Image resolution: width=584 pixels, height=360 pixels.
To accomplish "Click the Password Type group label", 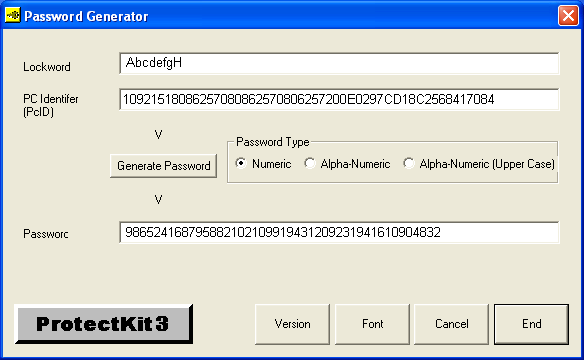I will click(273, 142).
